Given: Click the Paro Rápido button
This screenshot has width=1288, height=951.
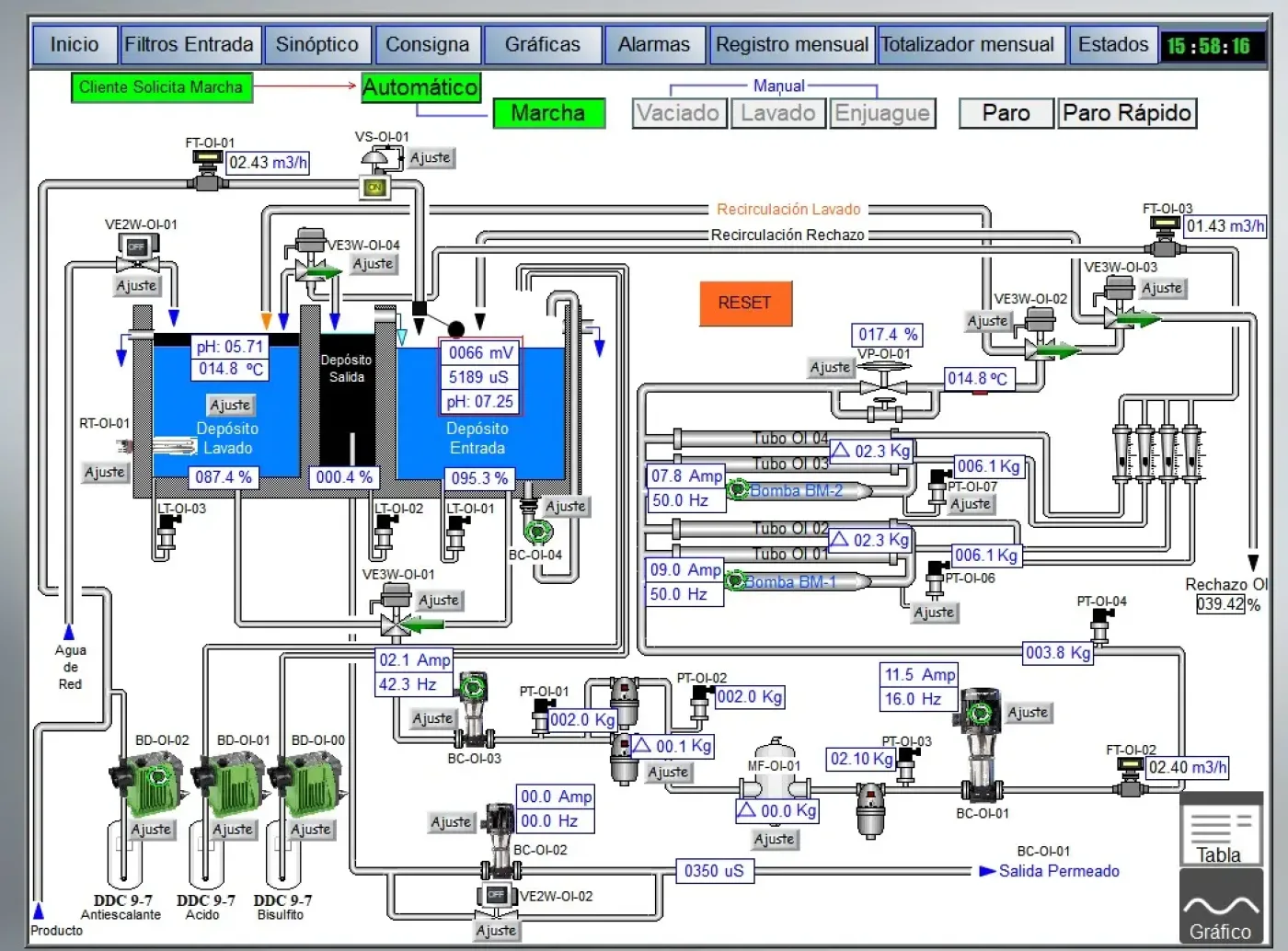Looking at the screenshot, I should click(1127, 113).
